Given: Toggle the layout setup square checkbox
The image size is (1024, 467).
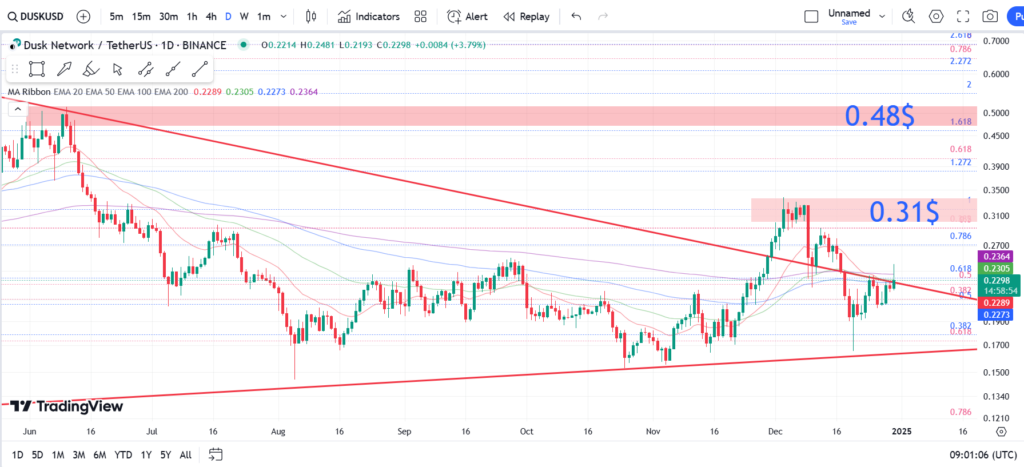Looking at the screenshot, I should 810,16.
